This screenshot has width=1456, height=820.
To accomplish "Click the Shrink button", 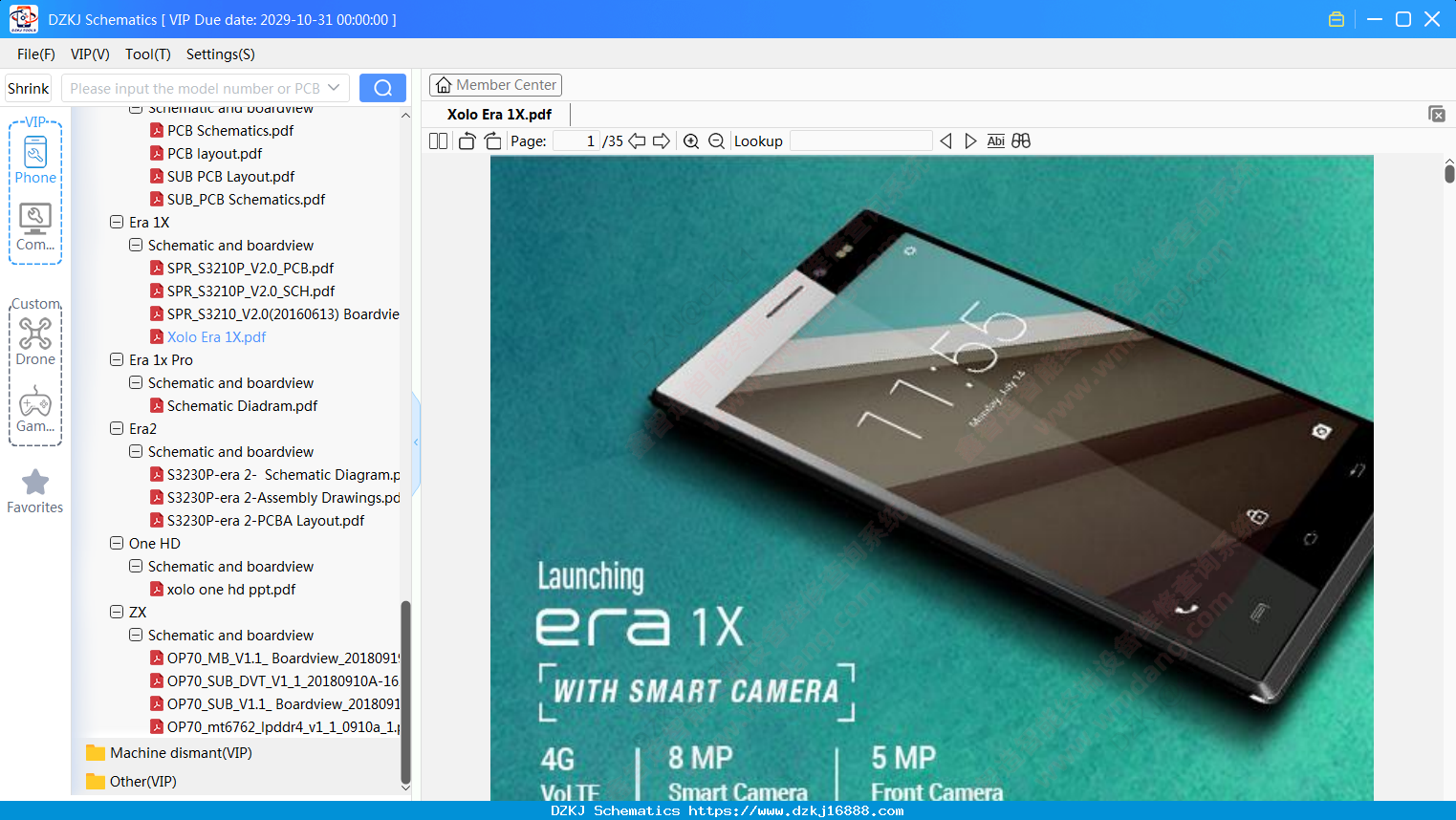I will click(x=29, y=88).
